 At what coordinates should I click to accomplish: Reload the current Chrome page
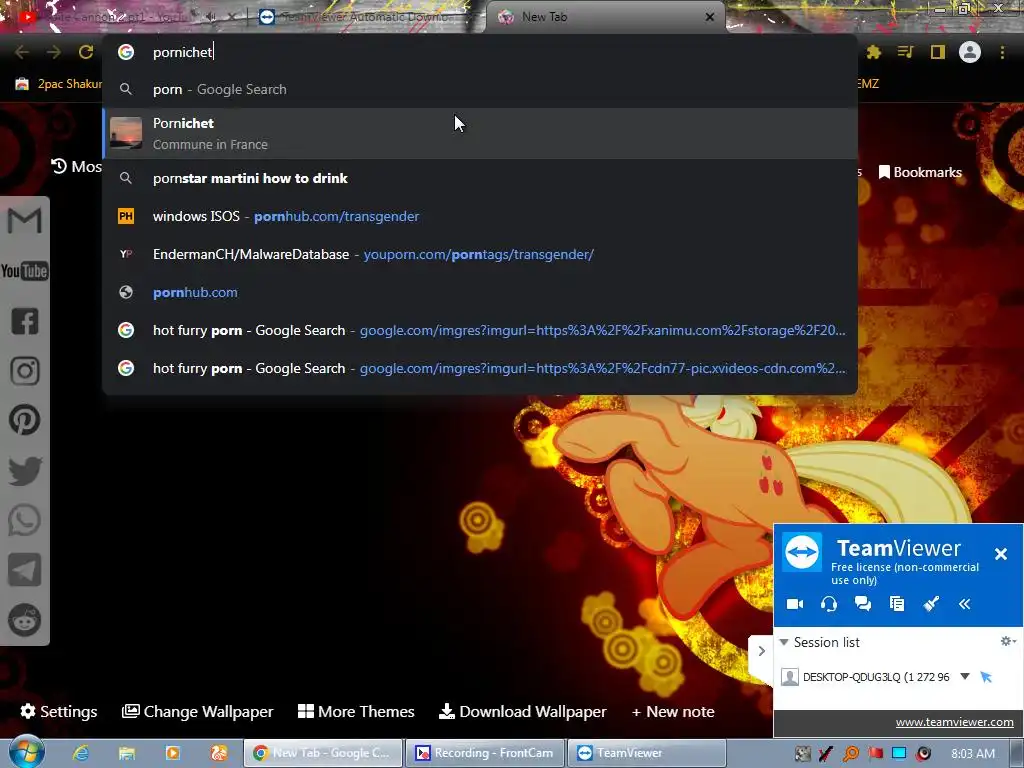pyautogui.click(x=86, y=52)
